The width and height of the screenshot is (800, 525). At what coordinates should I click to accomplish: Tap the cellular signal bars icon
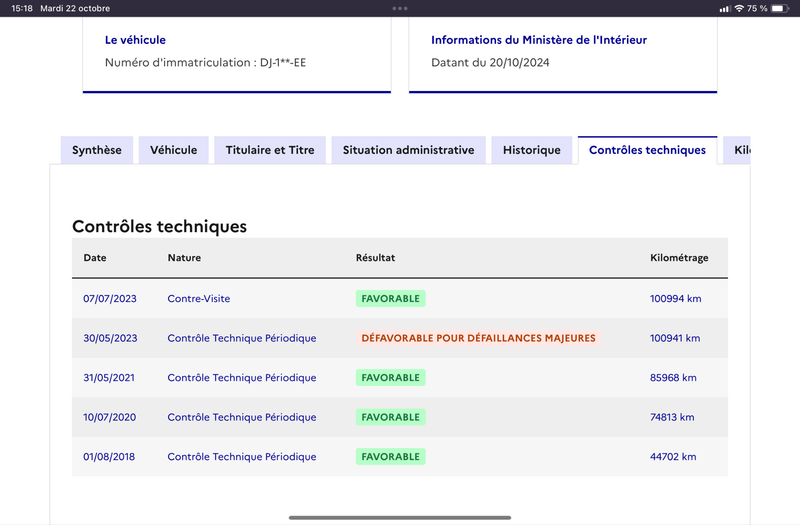[724, 9]
